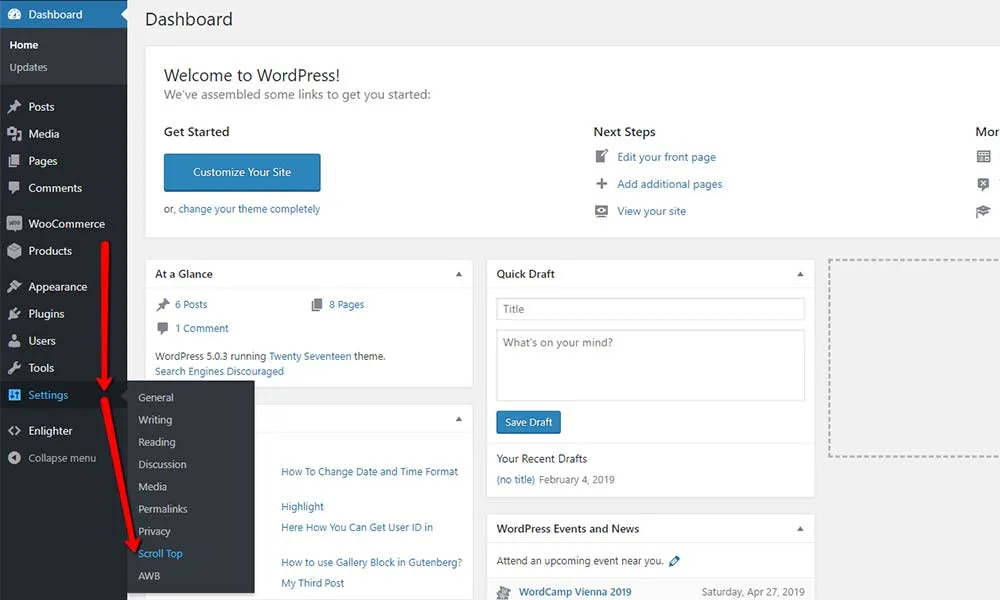1000x600 pixels.
Task: Click the edit icon beside front page link
Action: [601, 156]
